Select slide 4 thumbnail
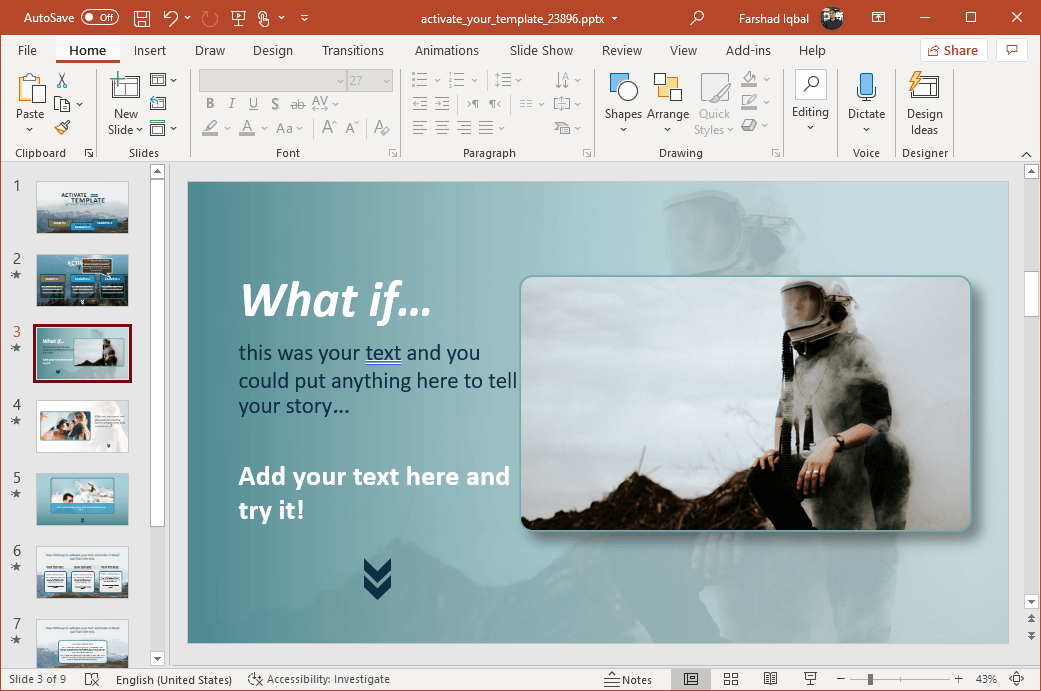Image resolution: width=1041 pixels, height=691 pixels. 82,426
